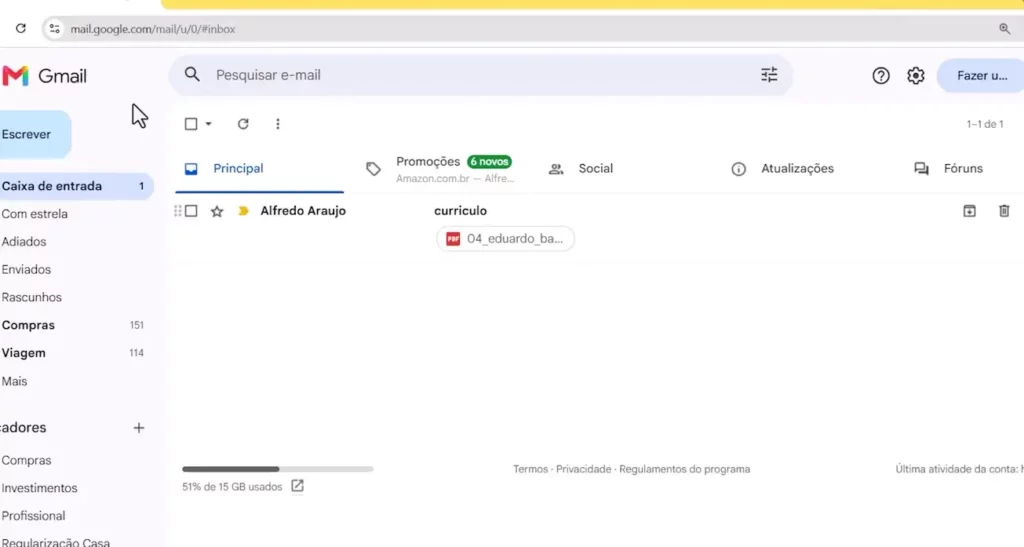Switch to the Fóruns tab

[x=963, y=168]
